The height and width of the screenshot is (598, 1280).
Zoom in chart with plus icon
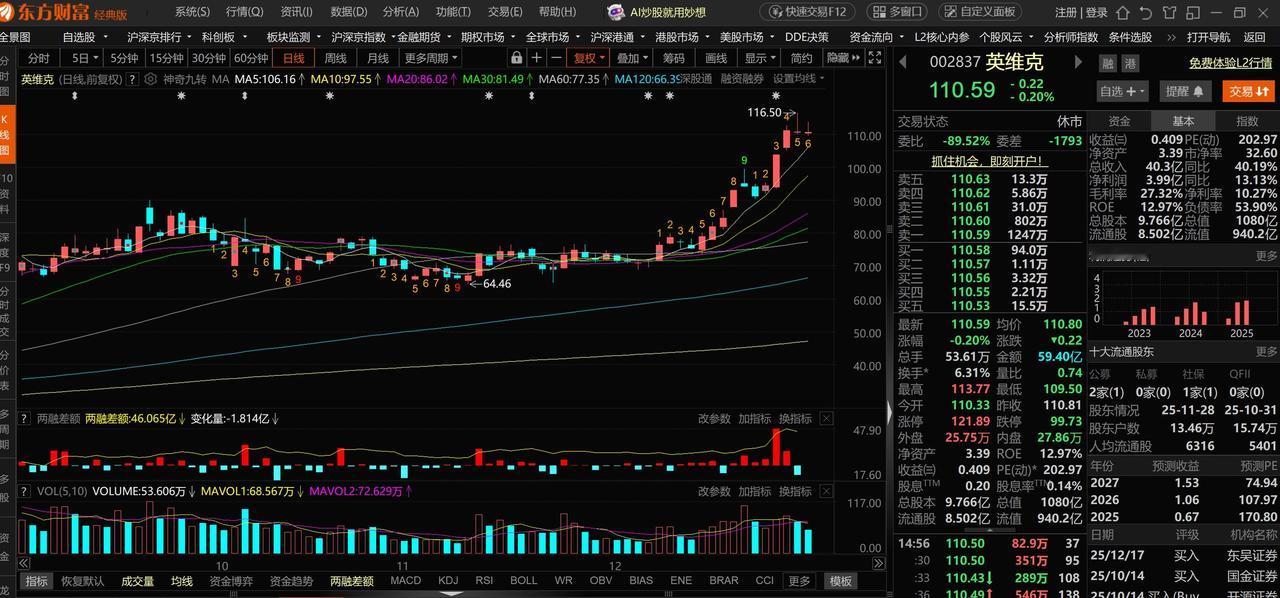pos(537,58)
